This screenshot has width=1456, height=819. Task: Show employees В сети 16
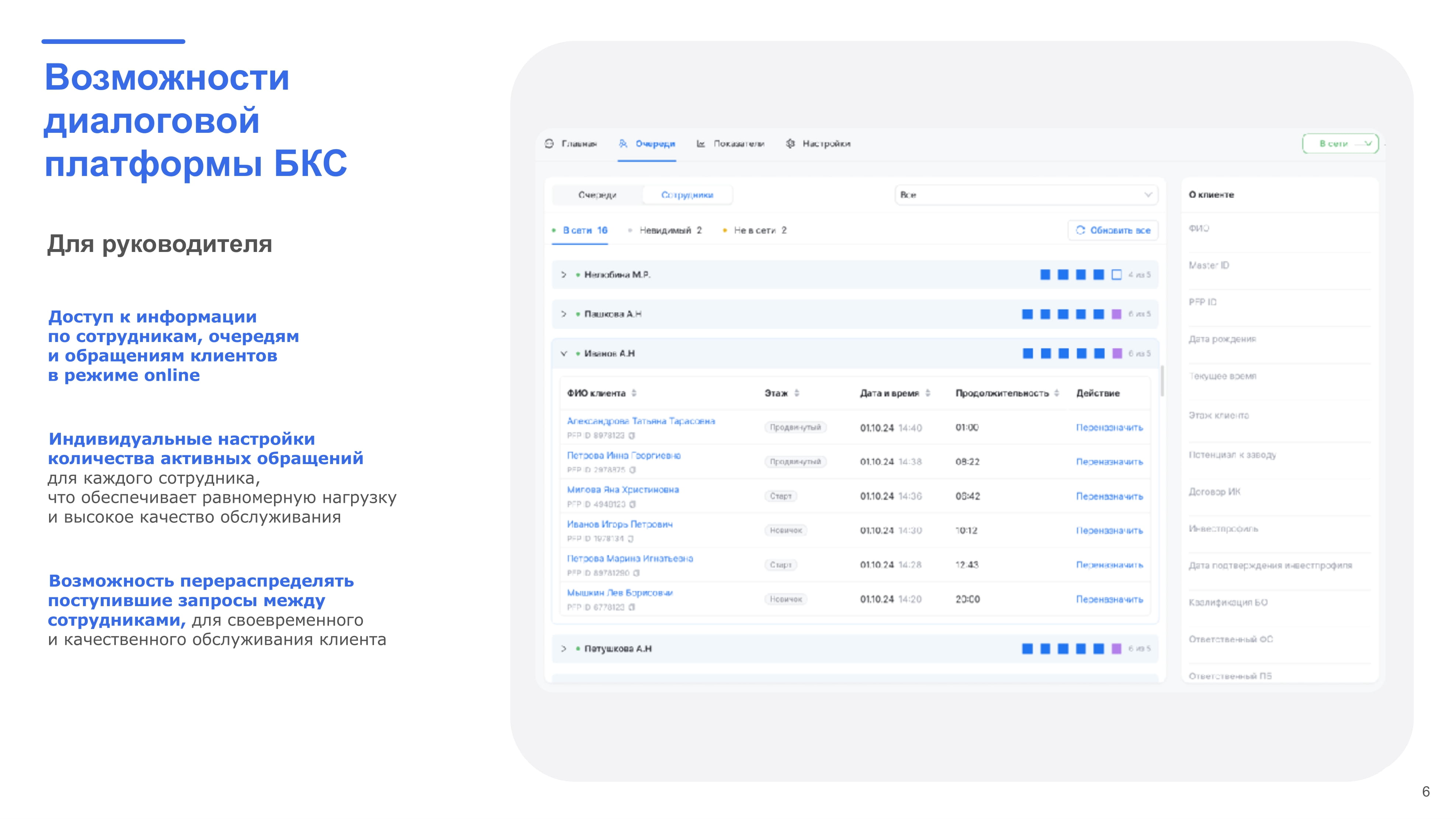tap(580, 230)
